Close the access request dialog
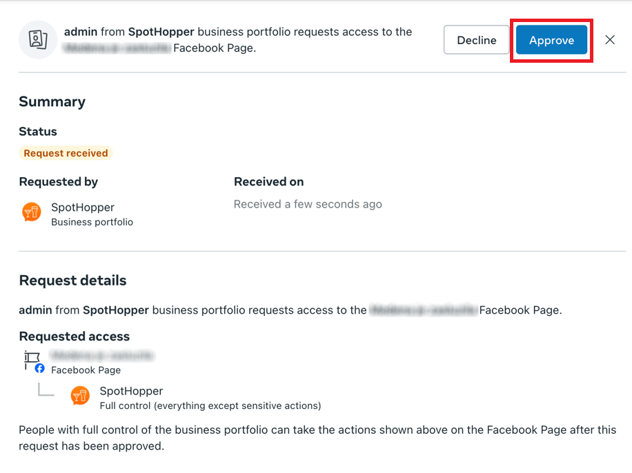 point(610,39)
